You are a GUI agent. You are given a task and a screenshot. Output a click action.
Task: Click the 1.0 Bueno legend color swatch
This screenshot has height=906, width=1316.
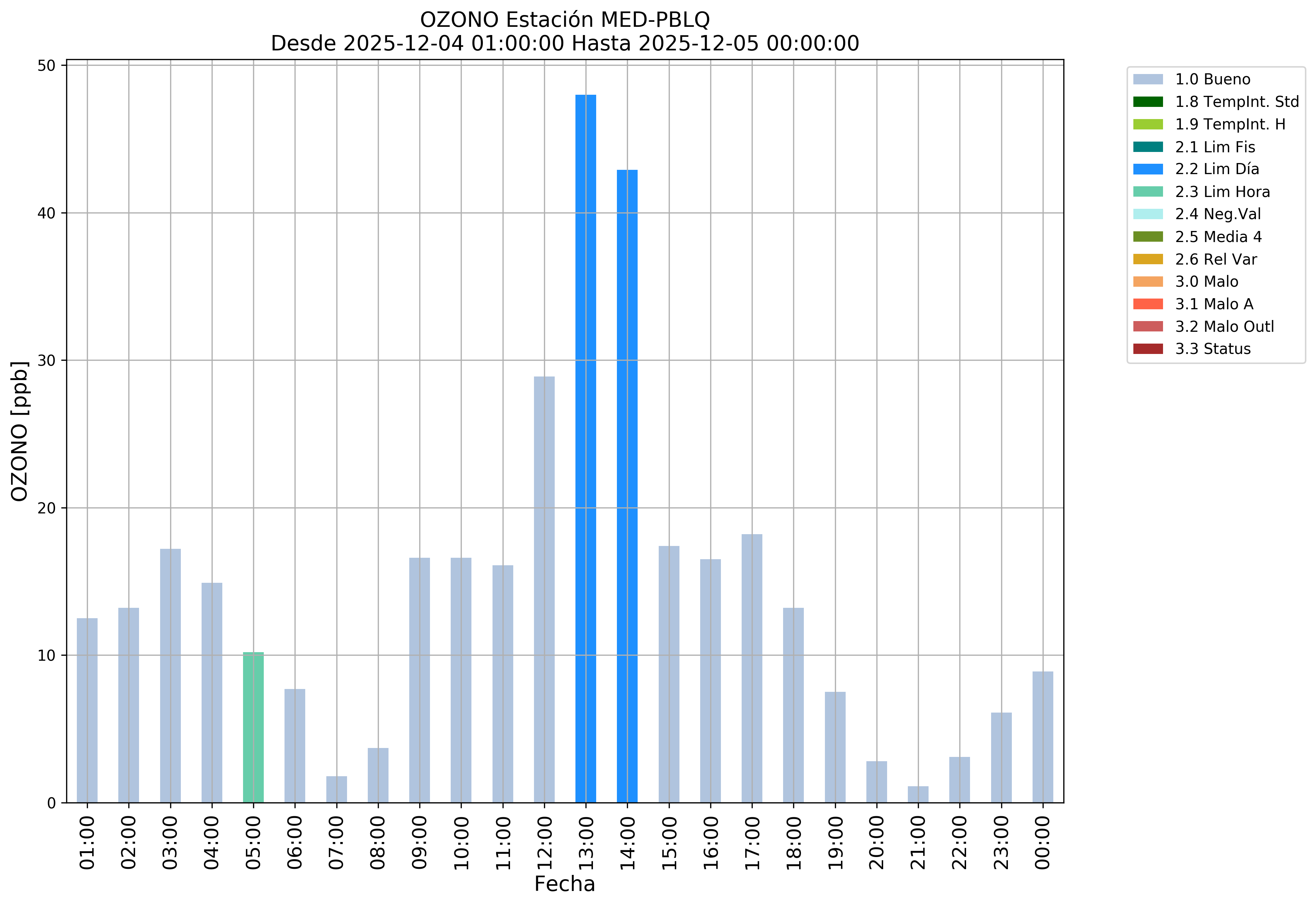1147,79
